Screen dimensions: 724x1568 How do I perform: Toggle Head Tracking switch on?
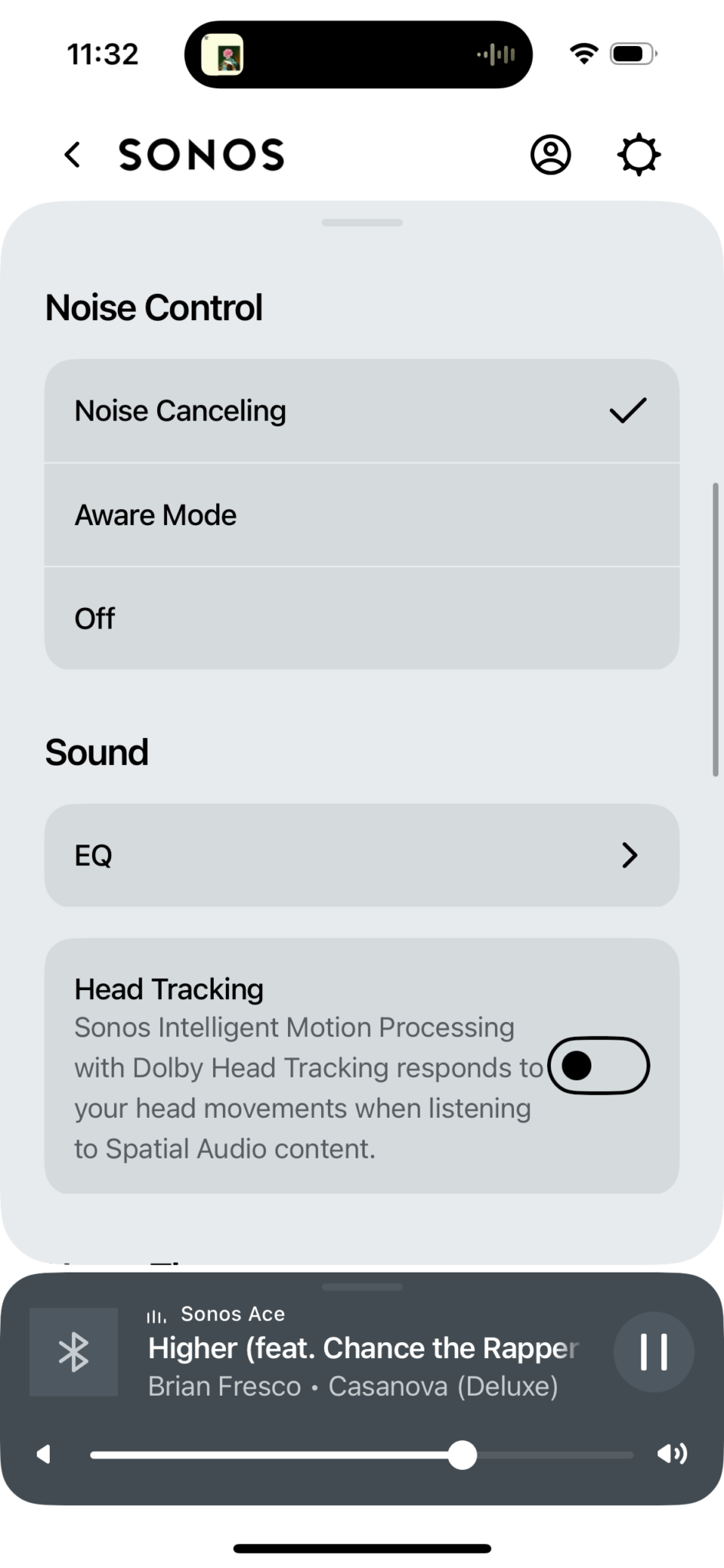point(598,1065)
